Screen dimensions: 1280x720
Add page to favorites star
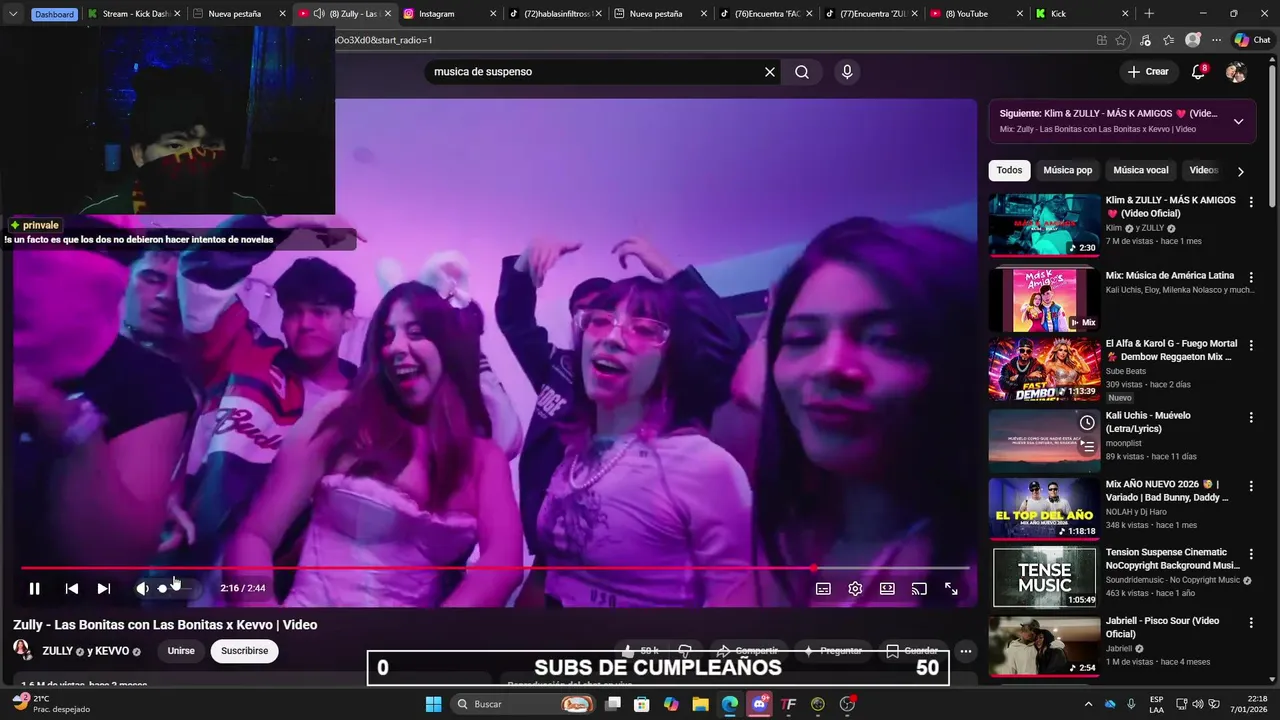(x=1121, y=40)
